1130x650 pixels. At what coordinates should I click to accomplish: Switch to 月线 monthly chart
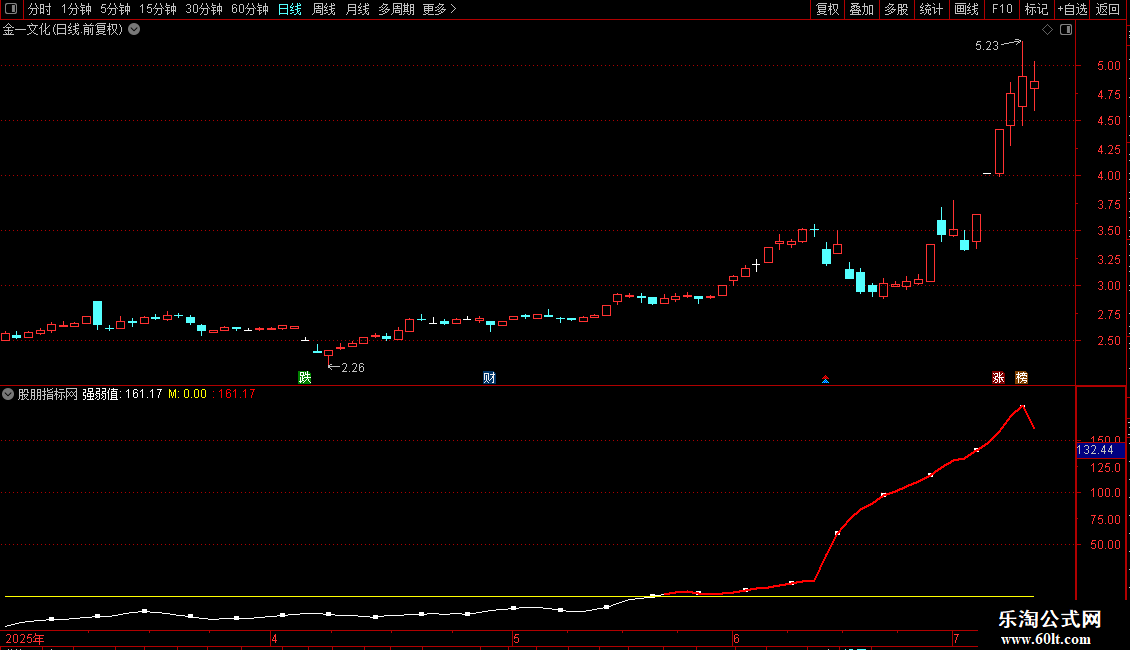point(357,9)
